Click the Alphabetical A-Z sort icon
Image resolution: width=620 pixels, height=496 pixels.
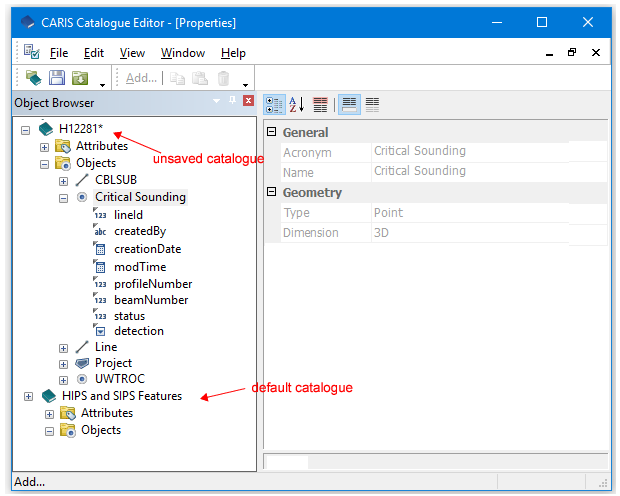pyautogui.click(x=297, y=104)
